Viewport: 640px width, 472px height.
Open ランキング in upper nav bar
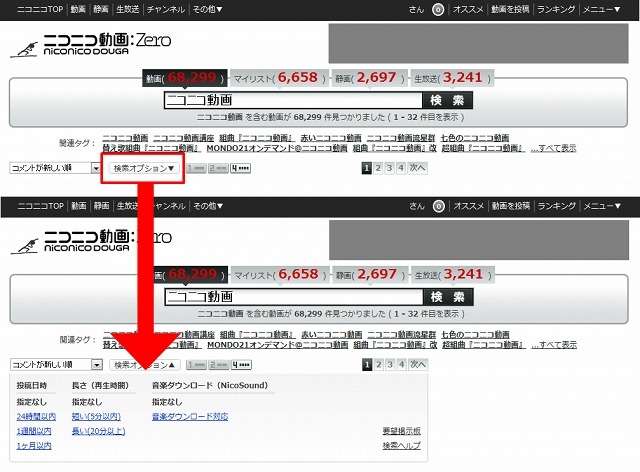click(556, 9)
